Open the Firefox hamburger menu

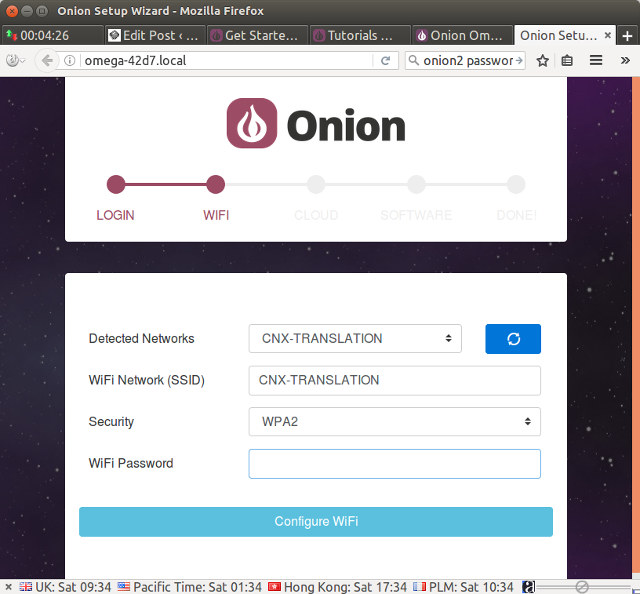pos(596,60)
